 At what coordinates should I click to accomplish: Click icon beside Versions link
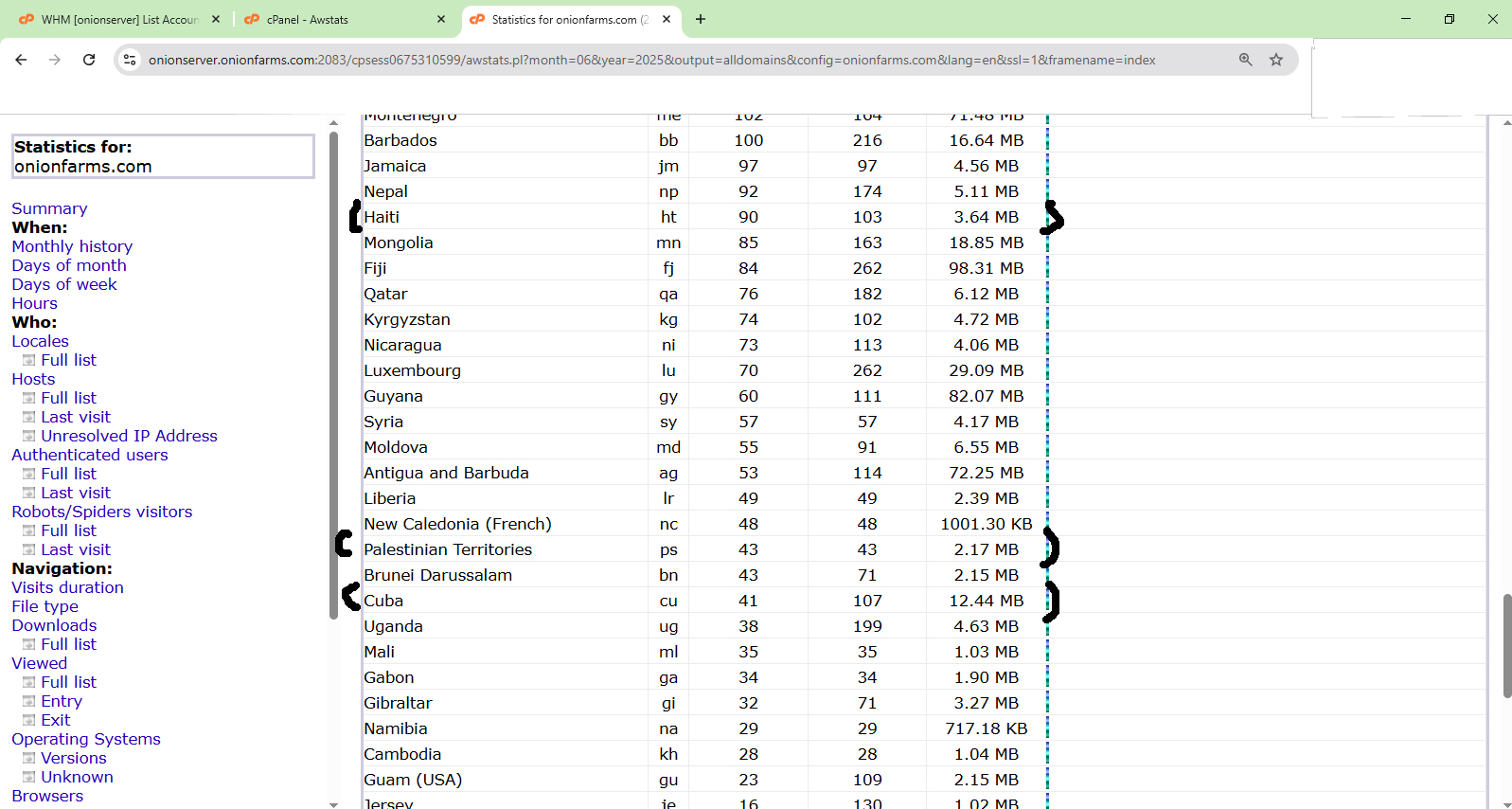pos(29,759)
